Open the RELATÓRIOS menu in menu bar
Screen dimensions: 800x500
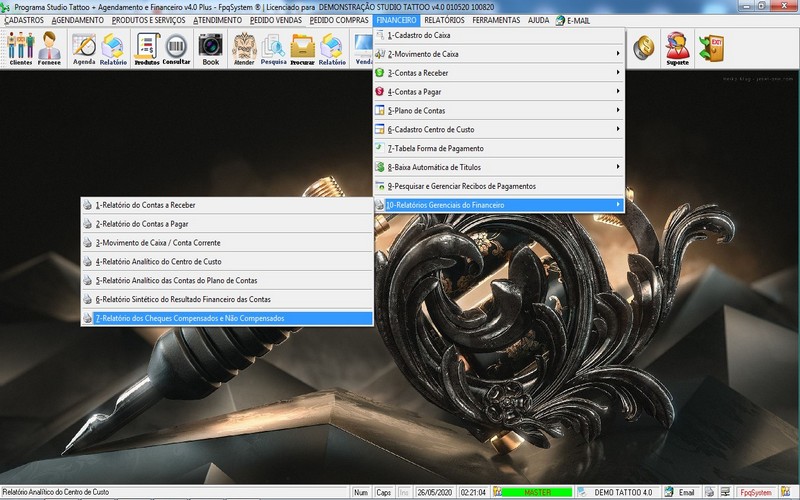pyautogui.click(x=444, y=20)
